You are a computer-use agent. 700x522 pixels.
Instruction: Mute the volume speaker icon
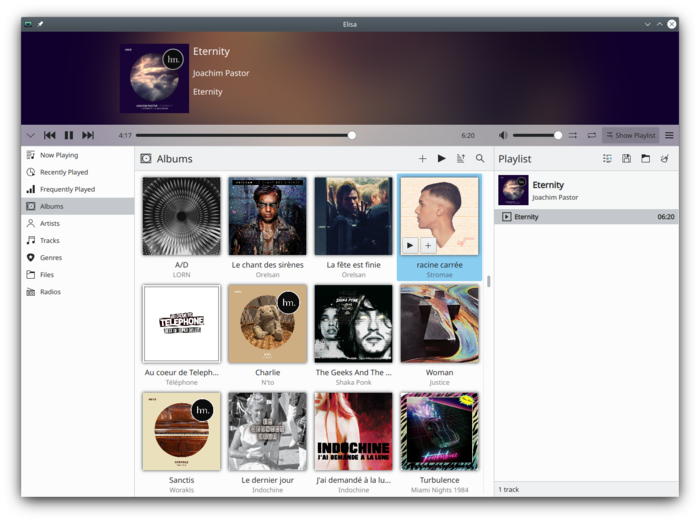point(503,135)
